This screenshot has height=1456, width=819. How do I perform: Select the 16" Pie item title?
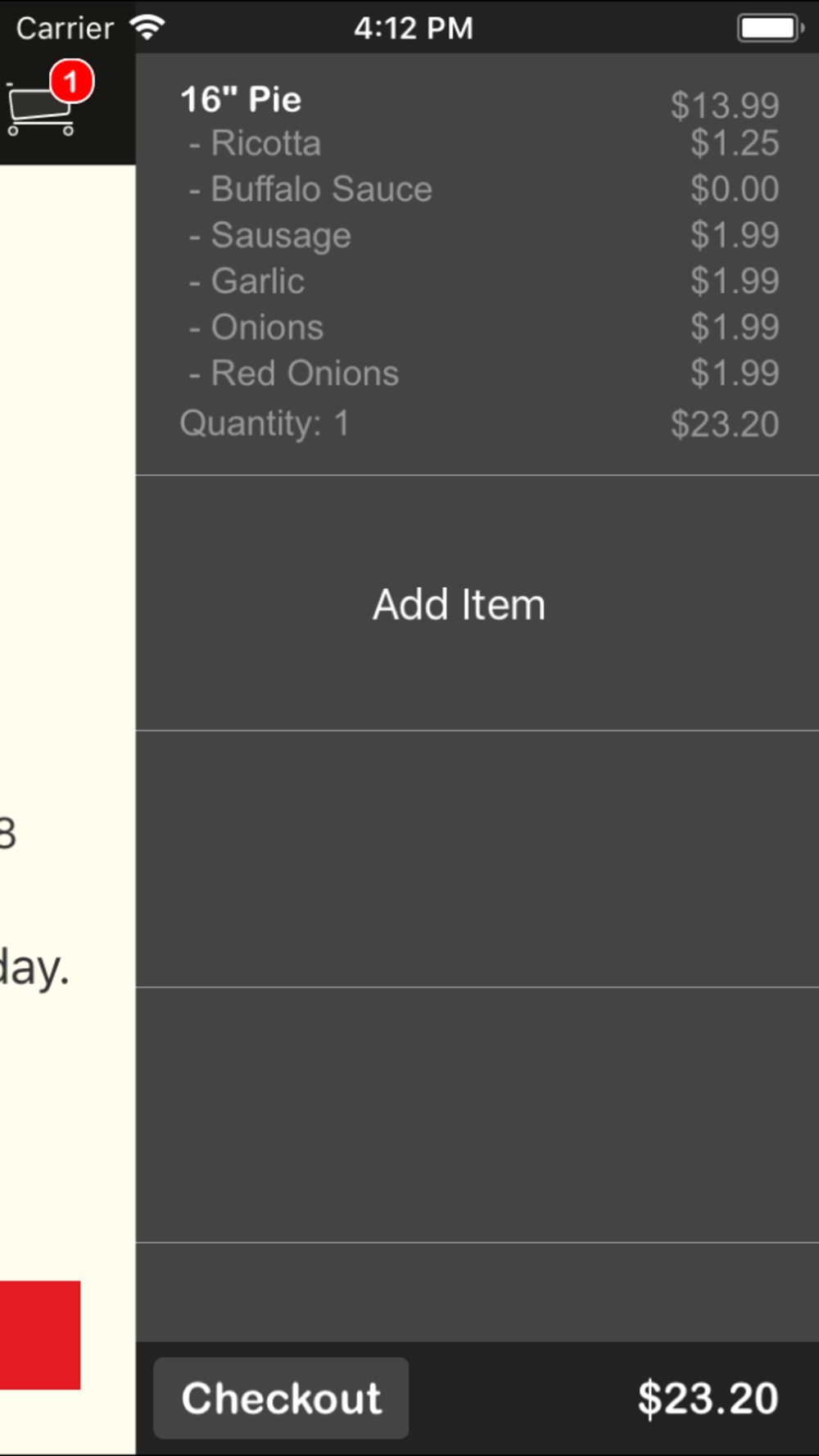[241, 100]
